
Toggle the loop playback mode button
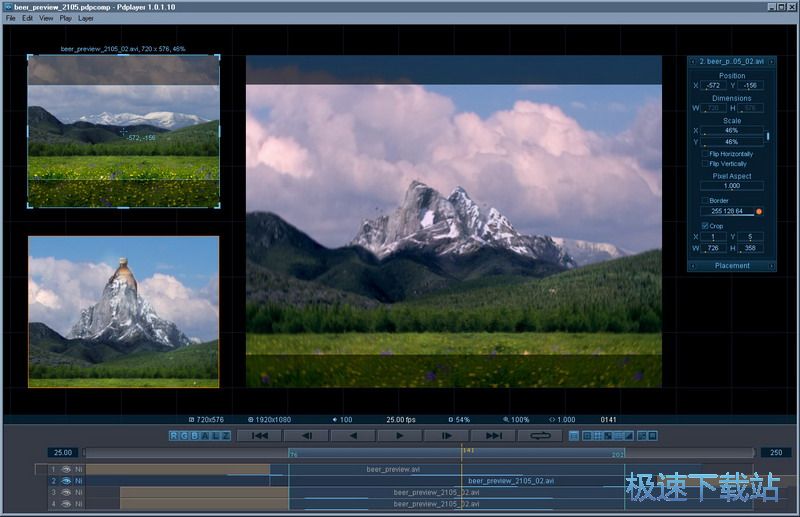click(x=541, y=436)
